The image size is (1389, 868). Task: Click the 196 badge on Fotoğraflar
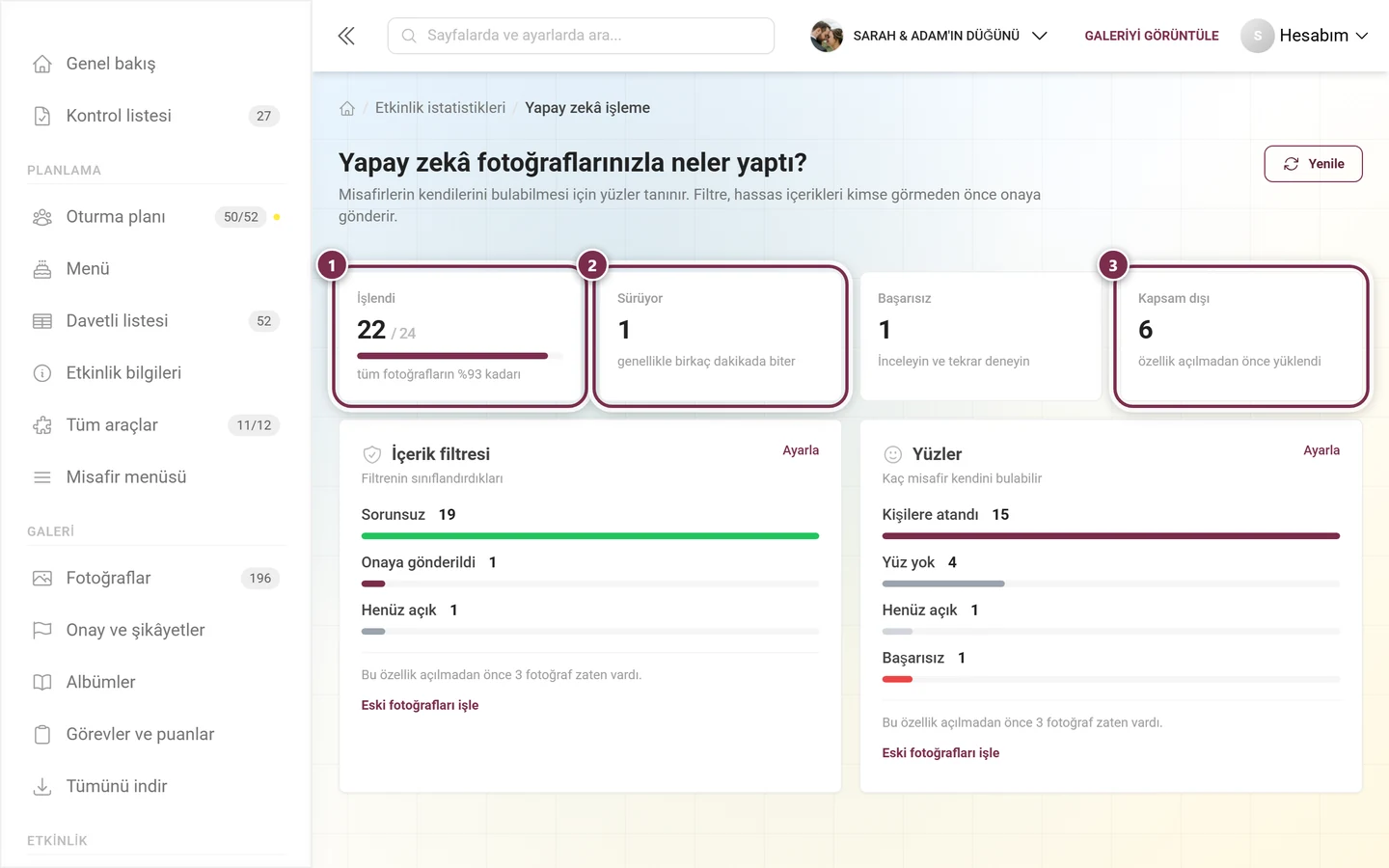pyautogui.click(x=260, y=579)
